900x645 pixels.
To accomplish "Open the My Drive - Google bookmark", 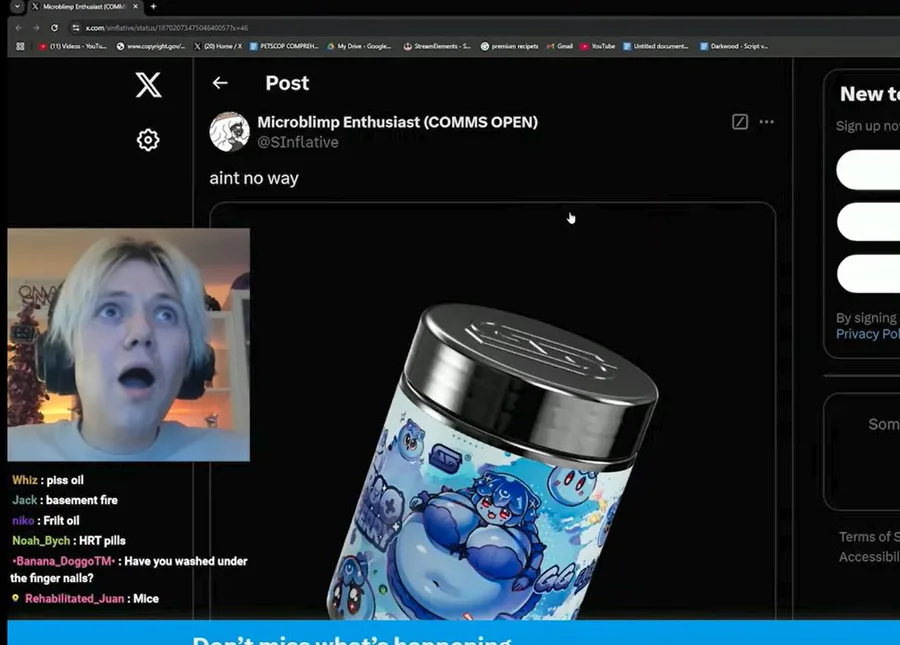I will click(359, 46).
